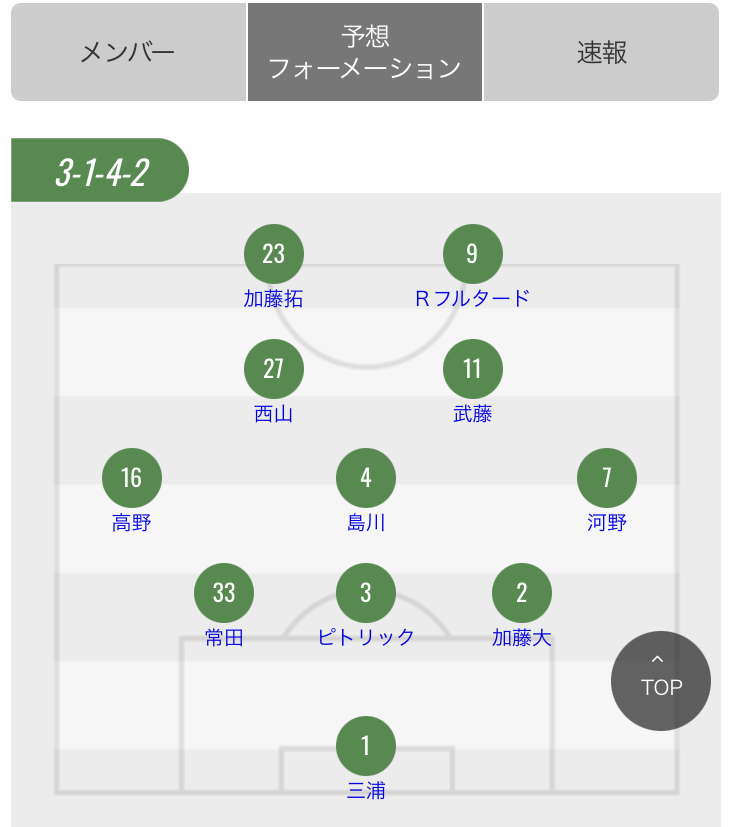
Task: Select the number 27 player badge
Action: click(x=274, y=369)
